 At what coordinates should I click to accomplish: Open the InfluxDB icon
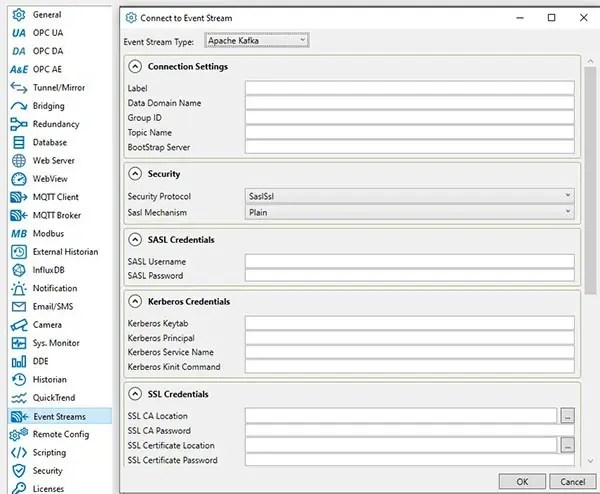point(19,270)
